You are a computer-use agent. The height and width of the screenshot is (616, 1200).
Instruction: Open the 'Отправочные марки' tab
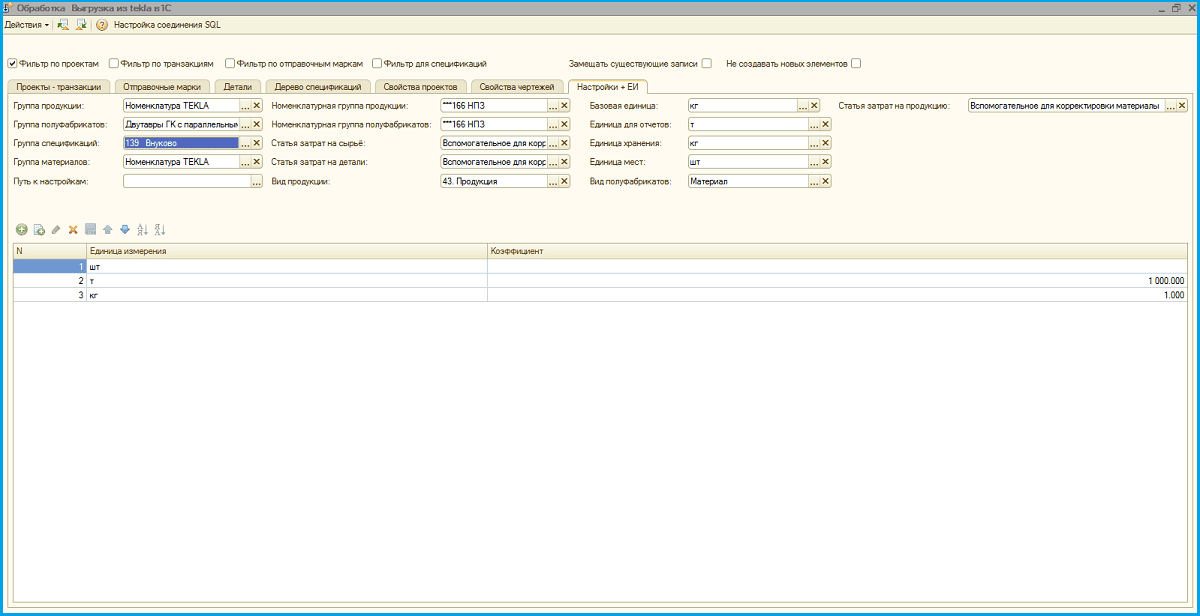(162, 87)
